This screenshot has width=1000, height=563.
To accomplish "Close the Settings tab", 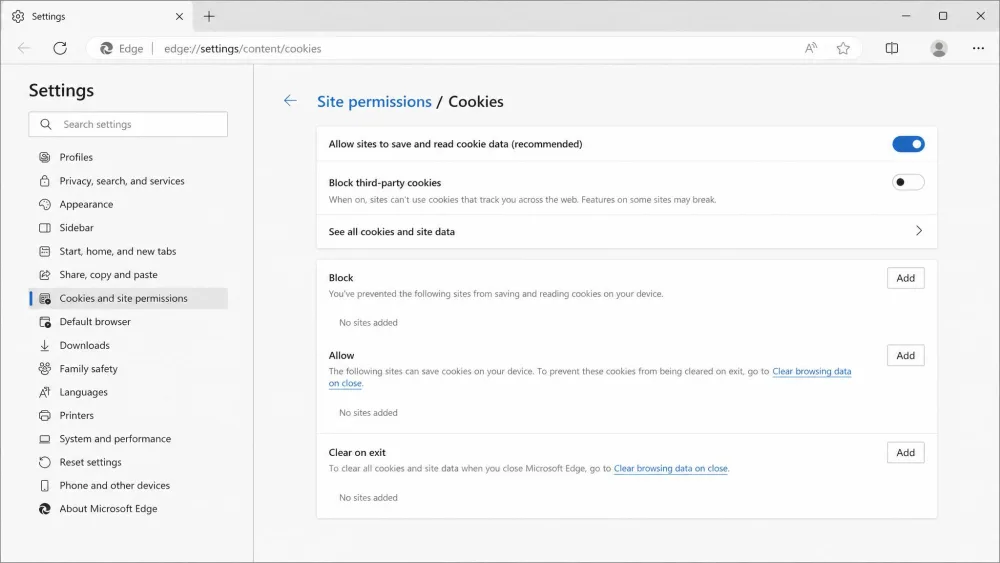I will pos(179,17).
